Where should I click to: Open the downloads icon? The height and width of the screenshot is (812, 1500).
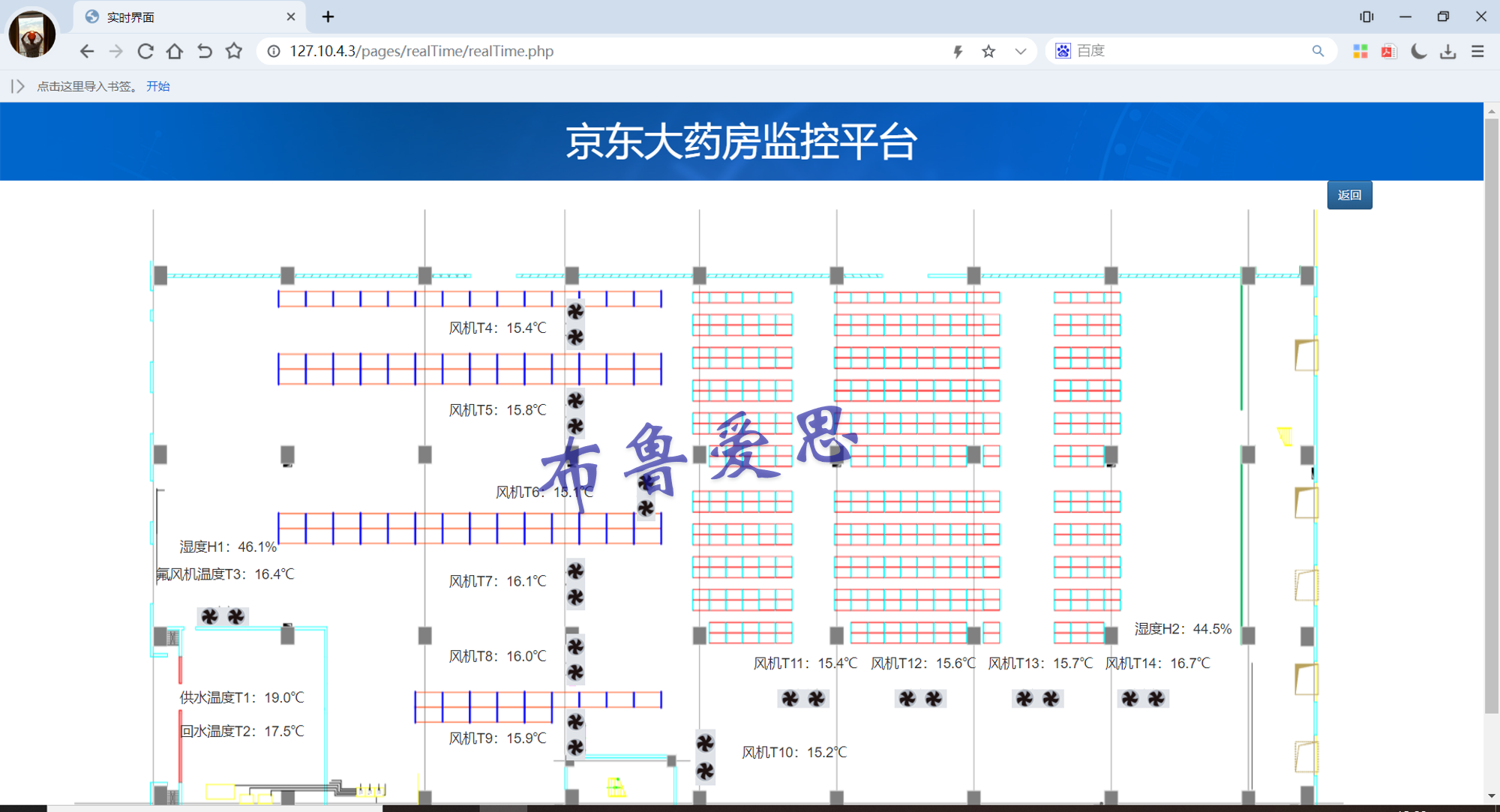(x=1448, y=51)
